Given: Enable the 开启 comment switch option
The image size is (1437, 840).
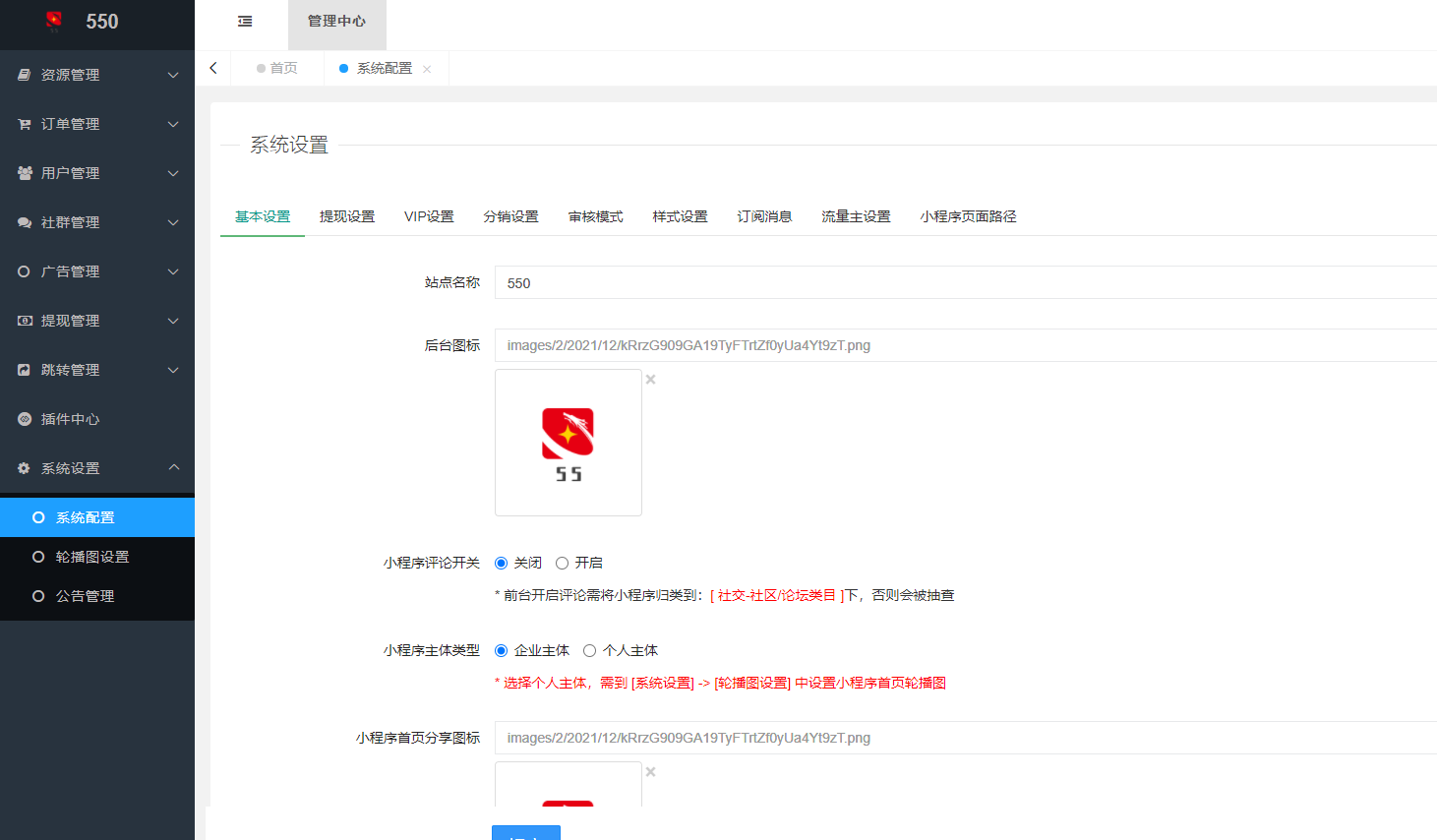Looking at the screenshot, I should tap(563, 563).
